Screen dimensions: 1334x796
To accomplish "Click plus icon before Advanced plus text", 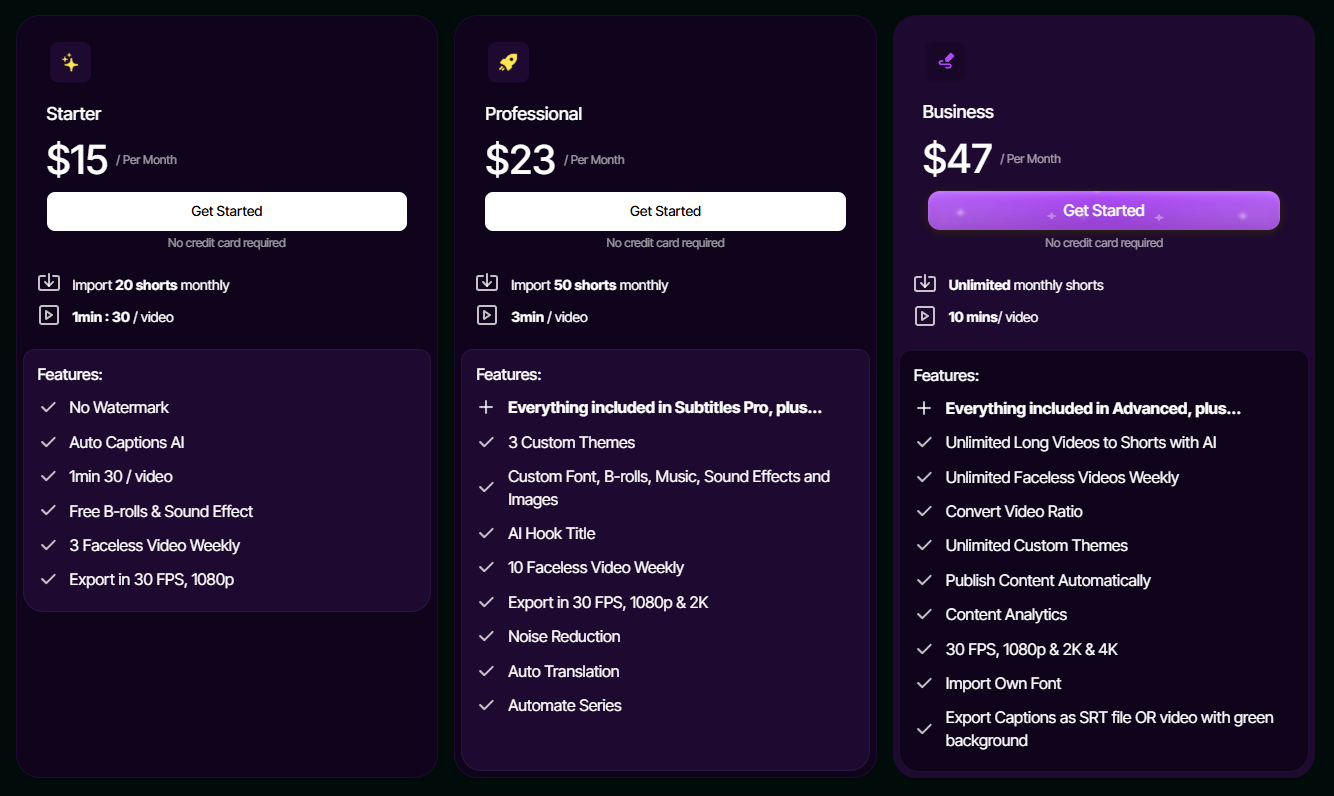I will click(x=924, y=409).
